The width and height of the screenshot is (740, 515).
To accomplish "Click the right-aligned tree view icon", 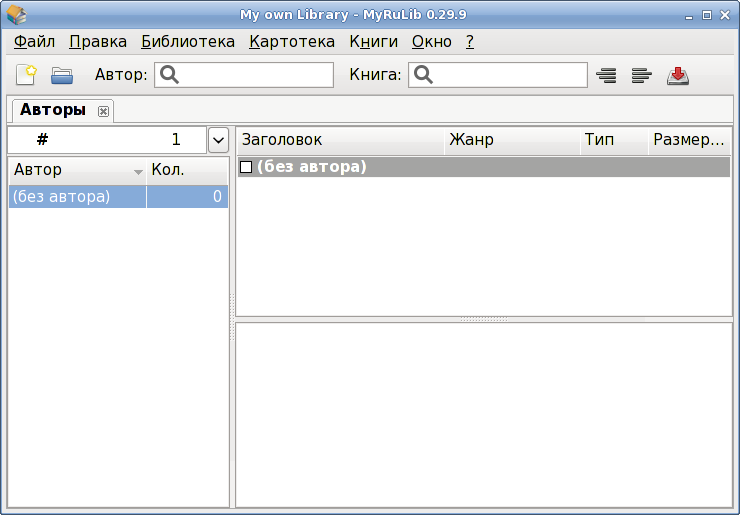I will click(x=606, y=75).
